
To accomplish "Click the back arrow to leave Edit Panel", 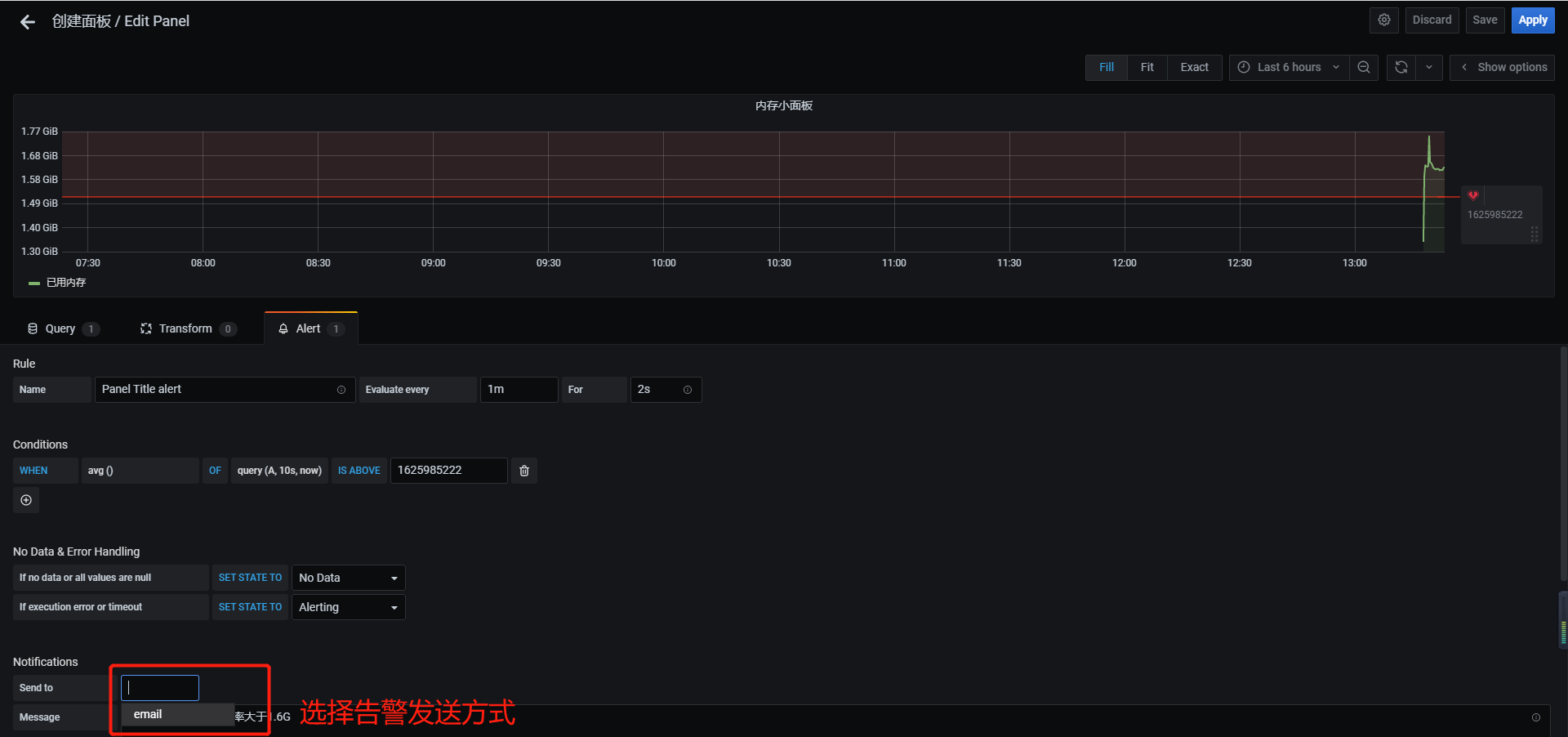I will click(28, 22).
